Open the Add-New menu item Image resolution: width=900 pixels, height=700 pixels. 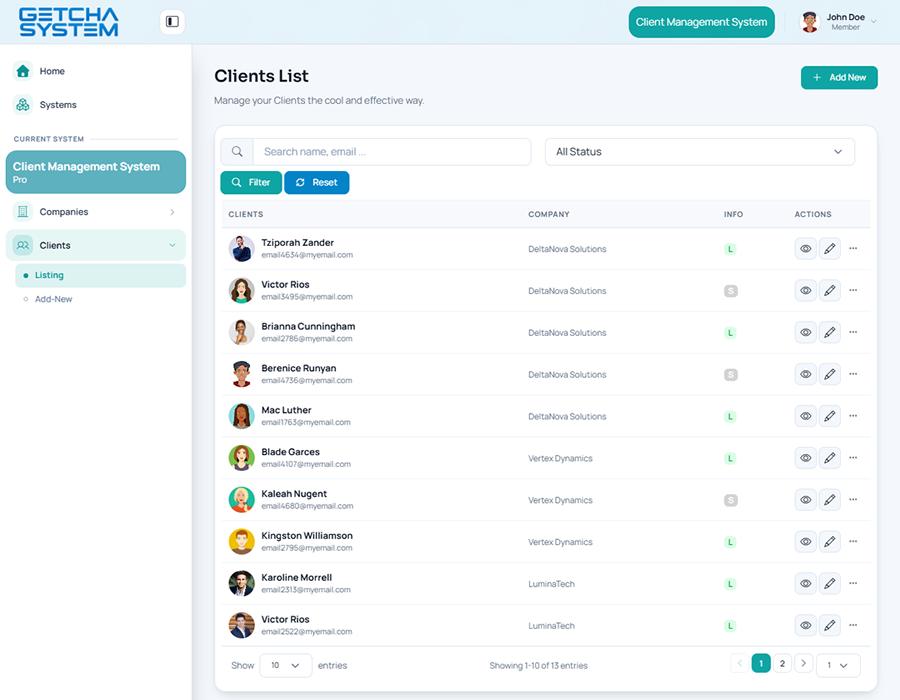click(99, 298)
